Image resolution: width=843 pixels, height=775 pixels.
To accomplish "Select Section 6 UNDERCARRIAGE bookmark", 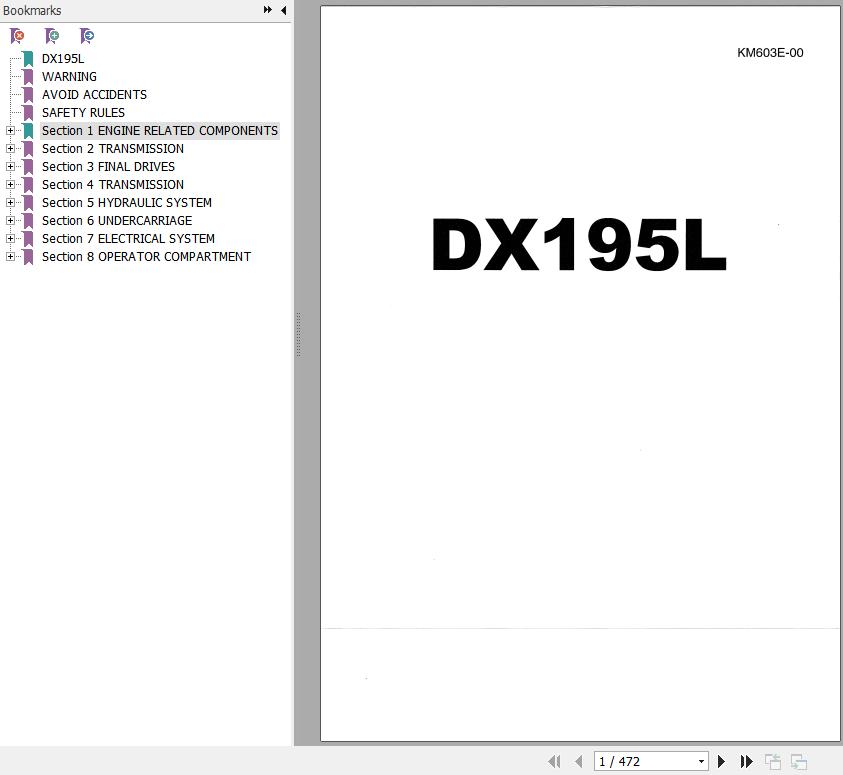I will (x=117, y=220).
